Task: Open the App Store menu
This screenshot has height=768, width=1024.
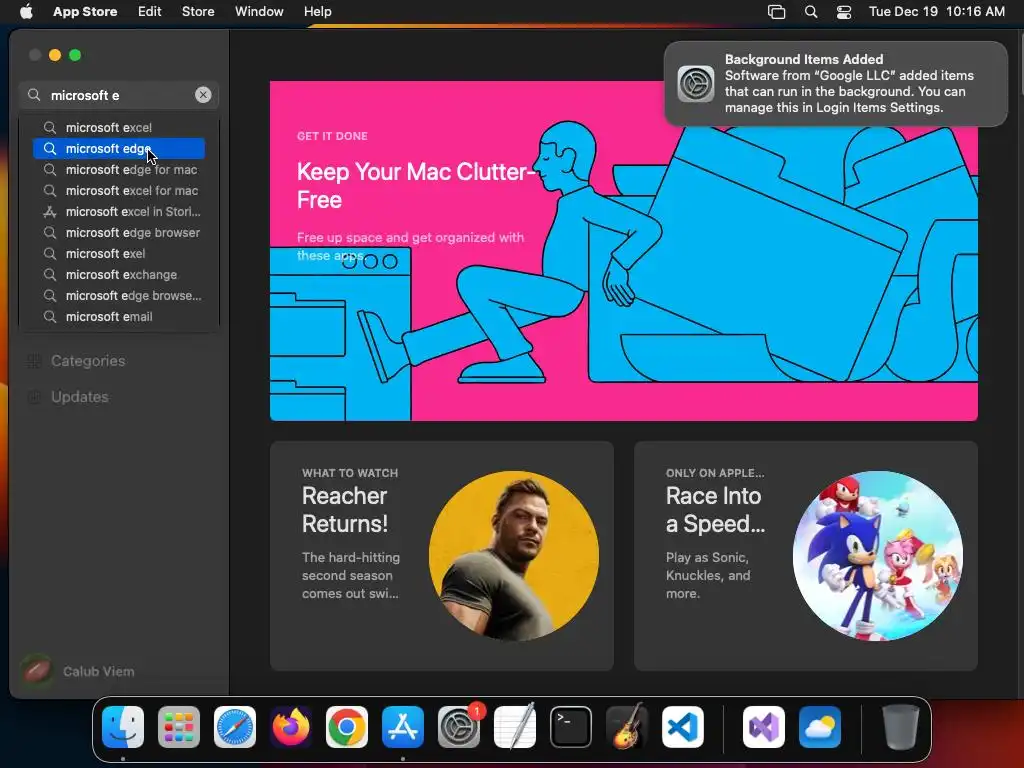Action: (85, 12)
